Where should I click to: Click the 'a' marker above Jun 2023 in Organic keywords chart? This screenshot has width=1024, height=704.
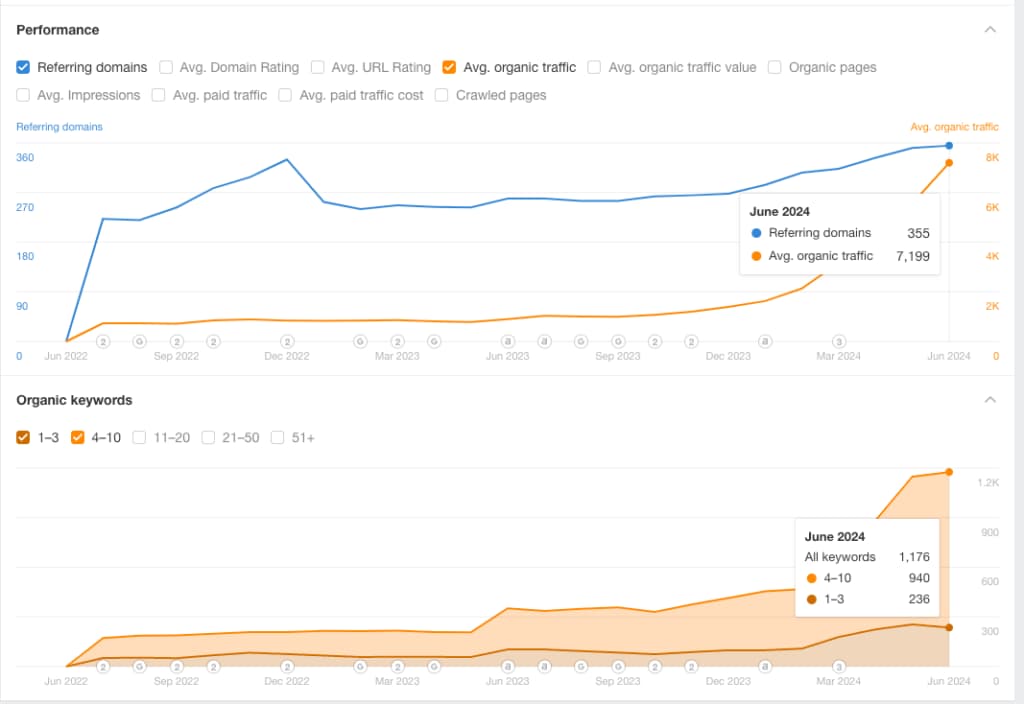508,665
